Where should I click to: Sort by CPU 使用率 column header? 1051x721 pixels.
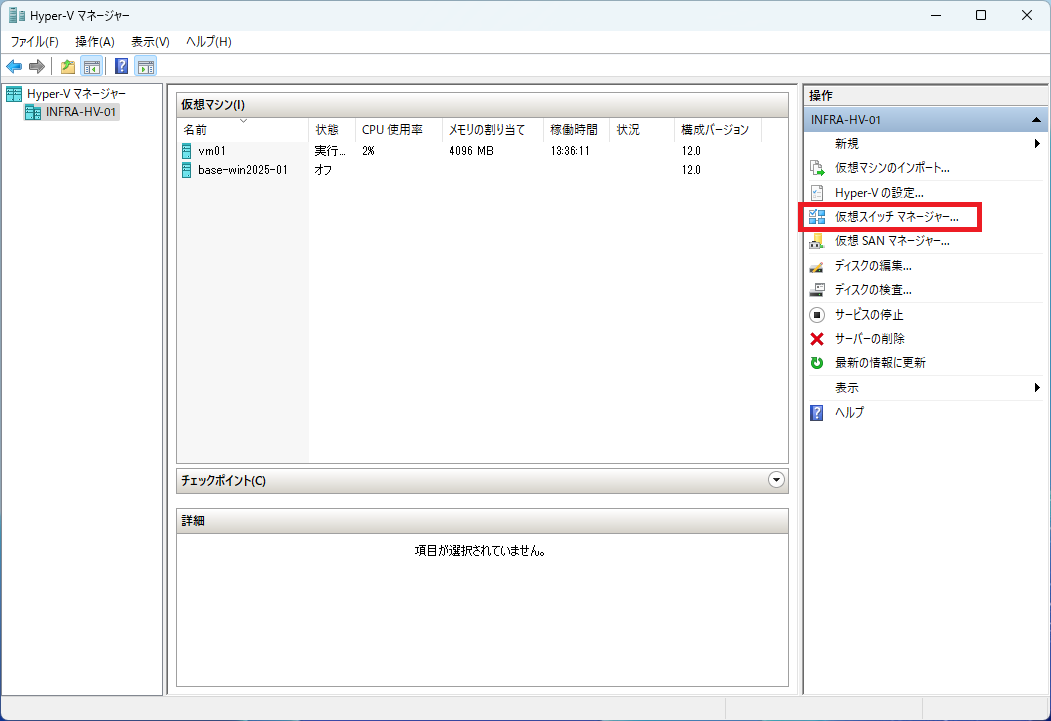398,129
